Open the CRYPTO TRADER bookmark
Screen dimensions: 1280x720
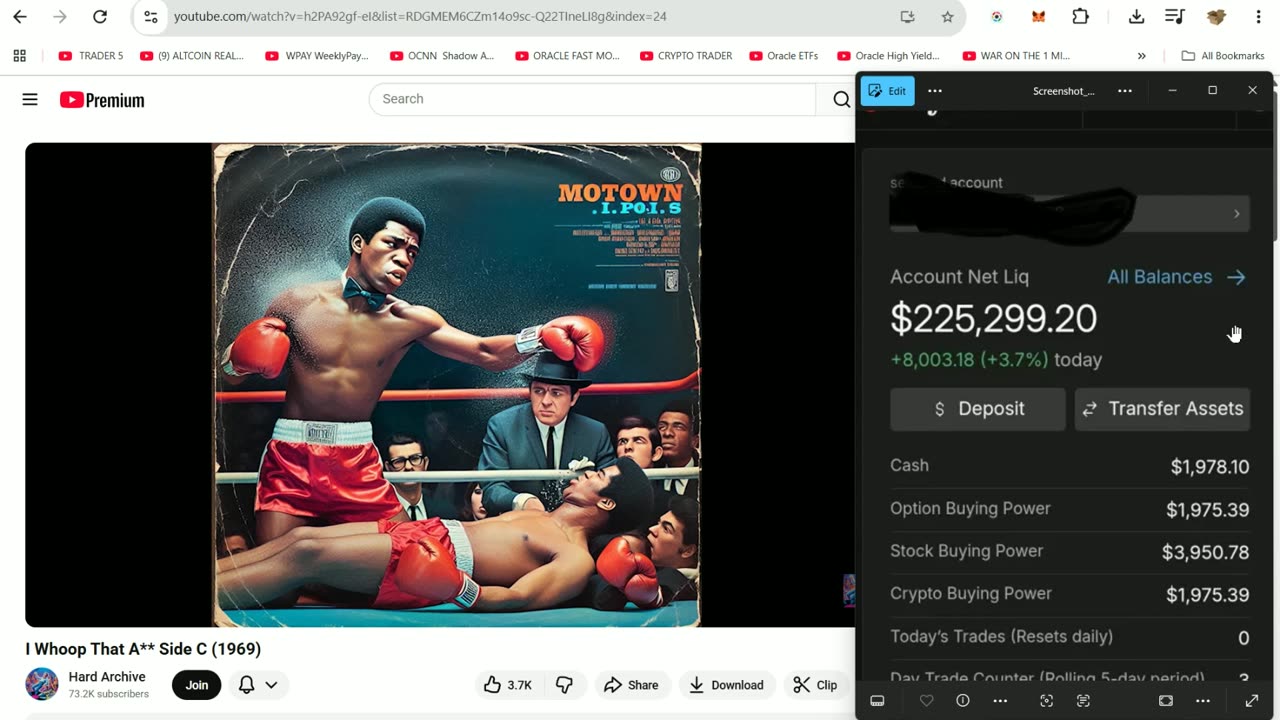pos(686,56)
